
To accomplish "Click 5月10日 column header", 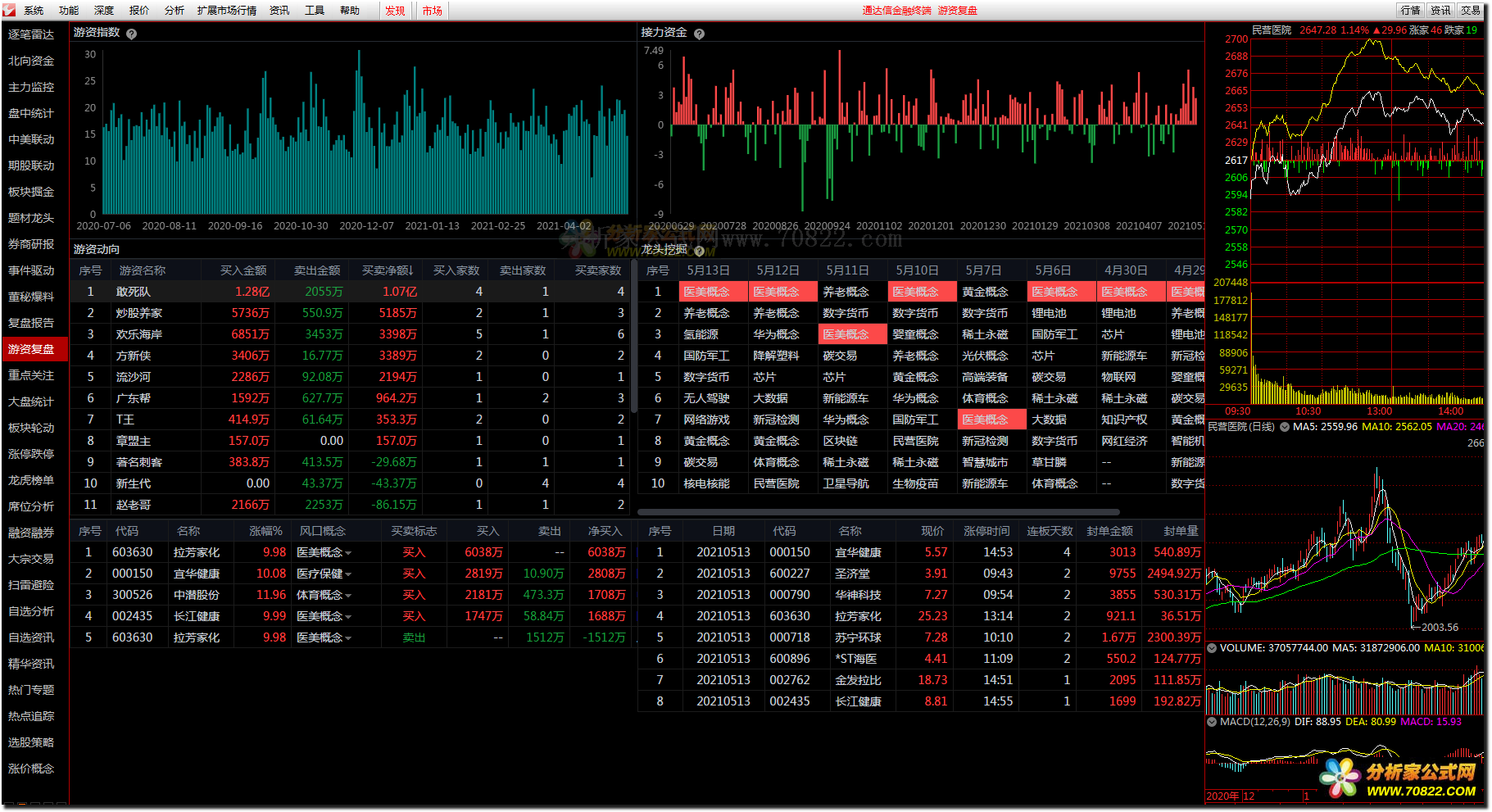I will [922, 270].
